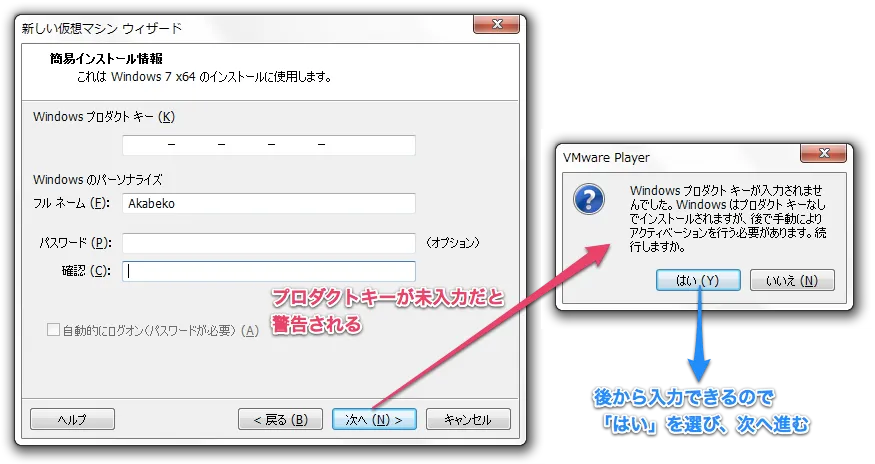This screenshot has width=875, height=464.
Task: Close the VMware Player dialog
Action: coord(824,152)
